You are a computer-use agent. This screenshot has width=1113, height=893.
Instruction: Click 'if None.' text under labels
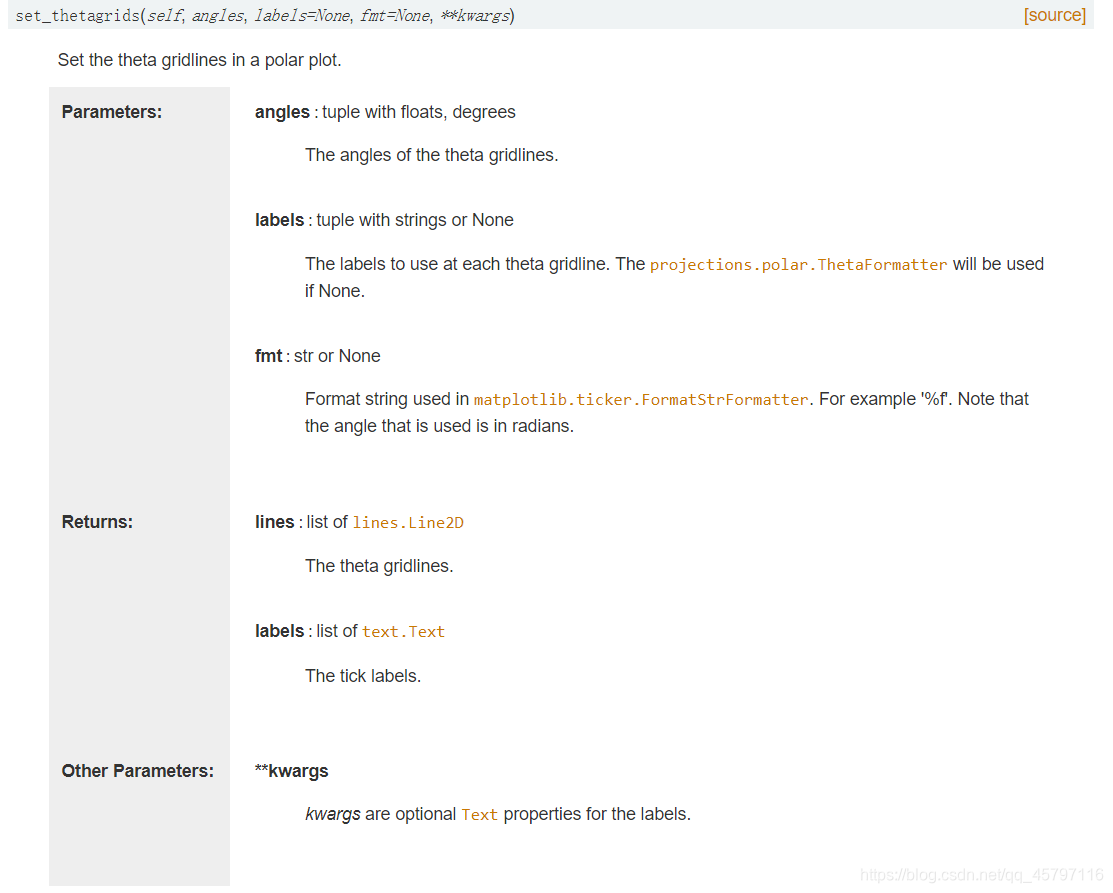pyautogui.click(x=335, y=291)
